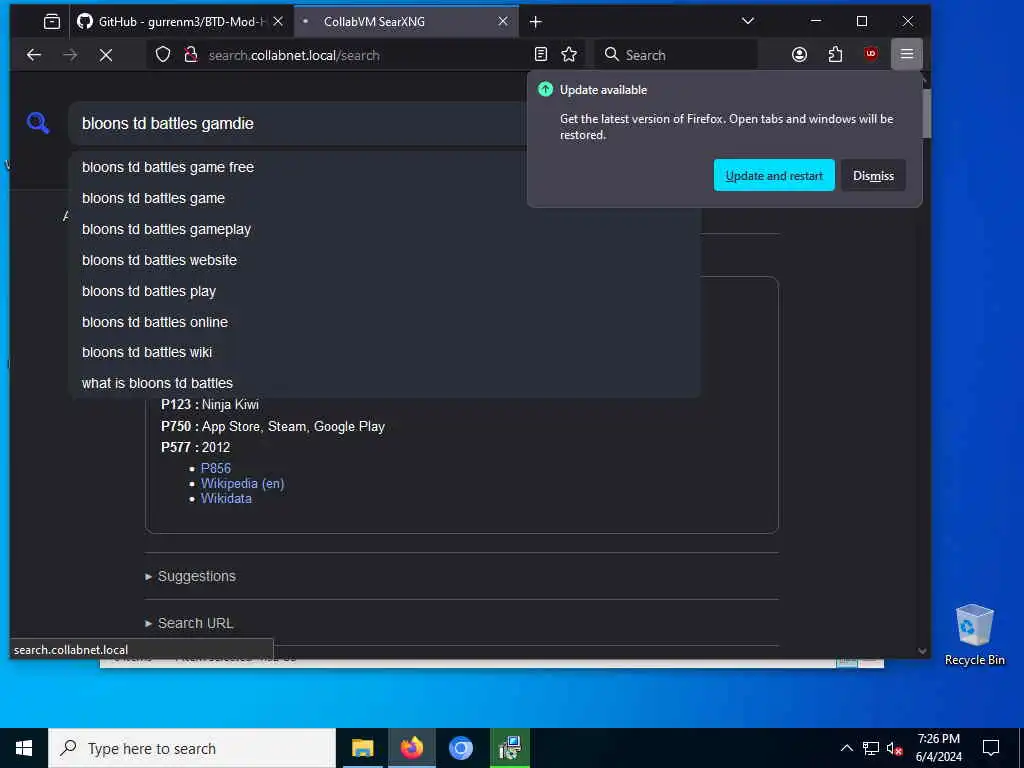Image resolution: width=1024 pixels, height=768 pixels.
Task: Bookmark this page with the star
Action: point(569,54)
